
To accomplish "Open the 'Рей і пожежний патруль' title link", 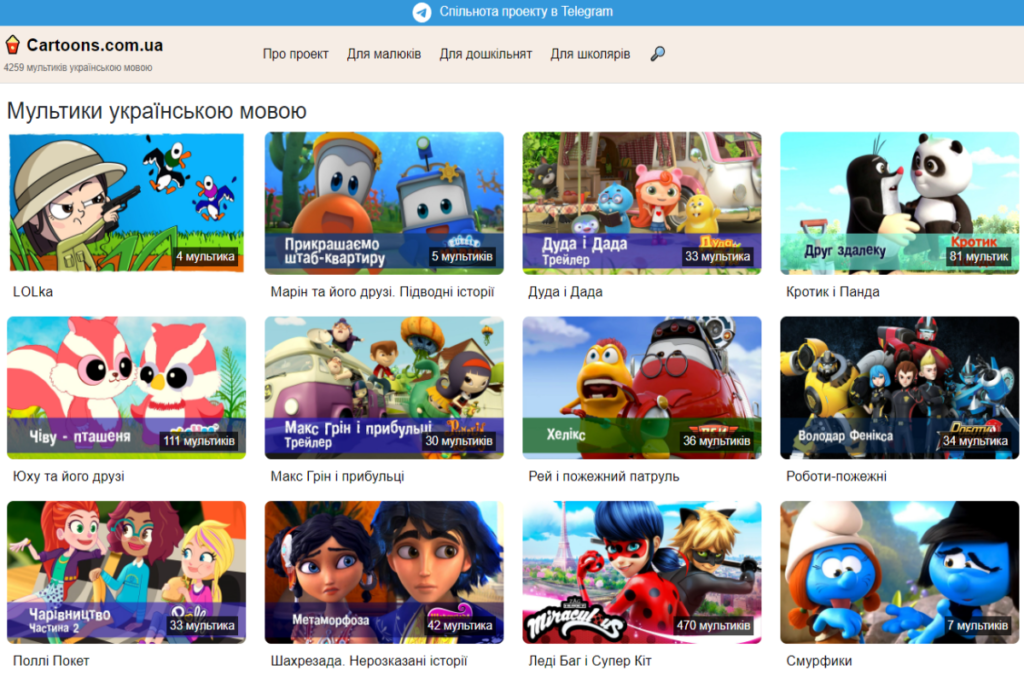I will click(x=603, y=476).
